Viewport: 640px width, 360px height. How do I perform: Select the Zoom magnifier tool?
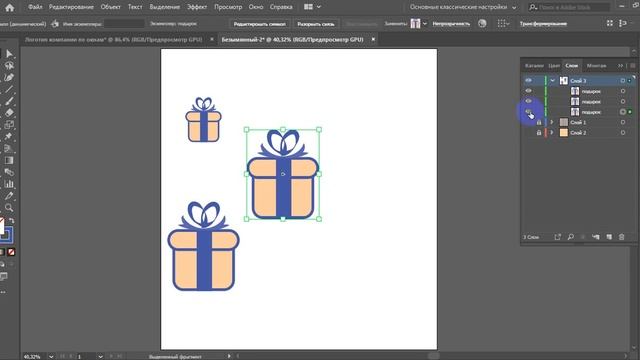(9, 208)
